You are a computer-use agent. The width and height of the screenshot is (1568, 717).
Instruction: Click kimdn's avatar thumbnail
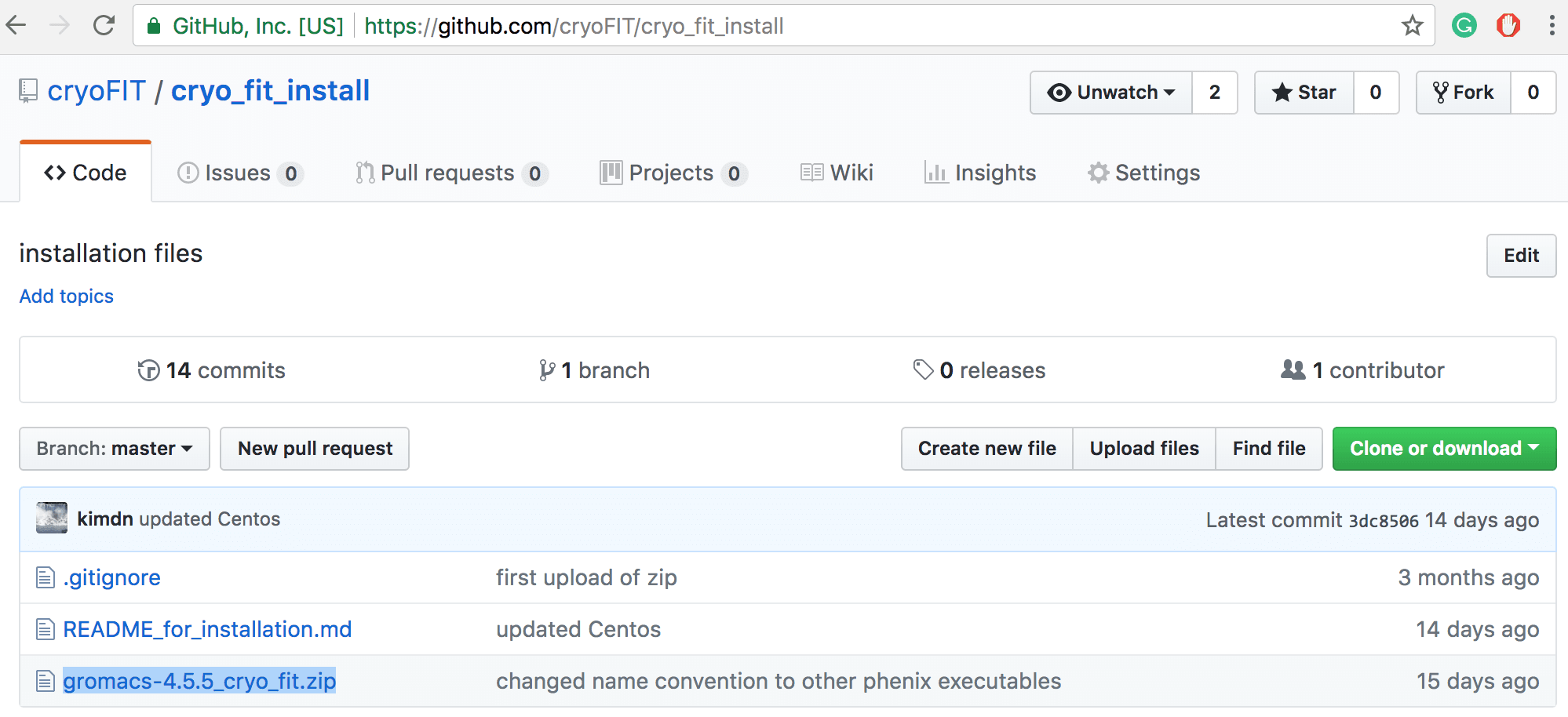(x=52, y=519)
